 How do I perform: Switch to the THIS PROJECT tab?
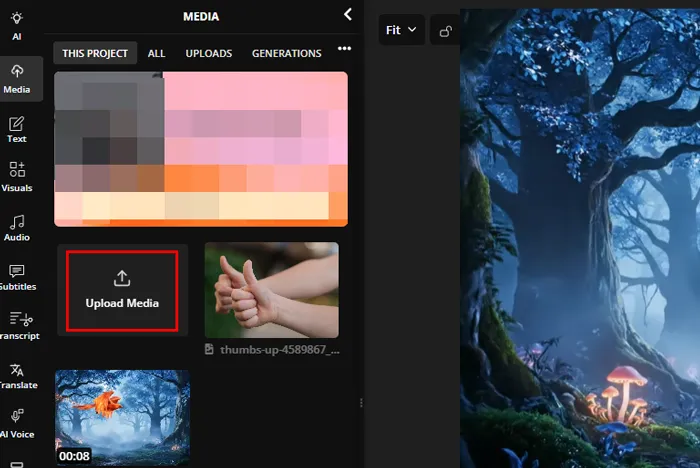pyautogui.click(x=95, y=53)
